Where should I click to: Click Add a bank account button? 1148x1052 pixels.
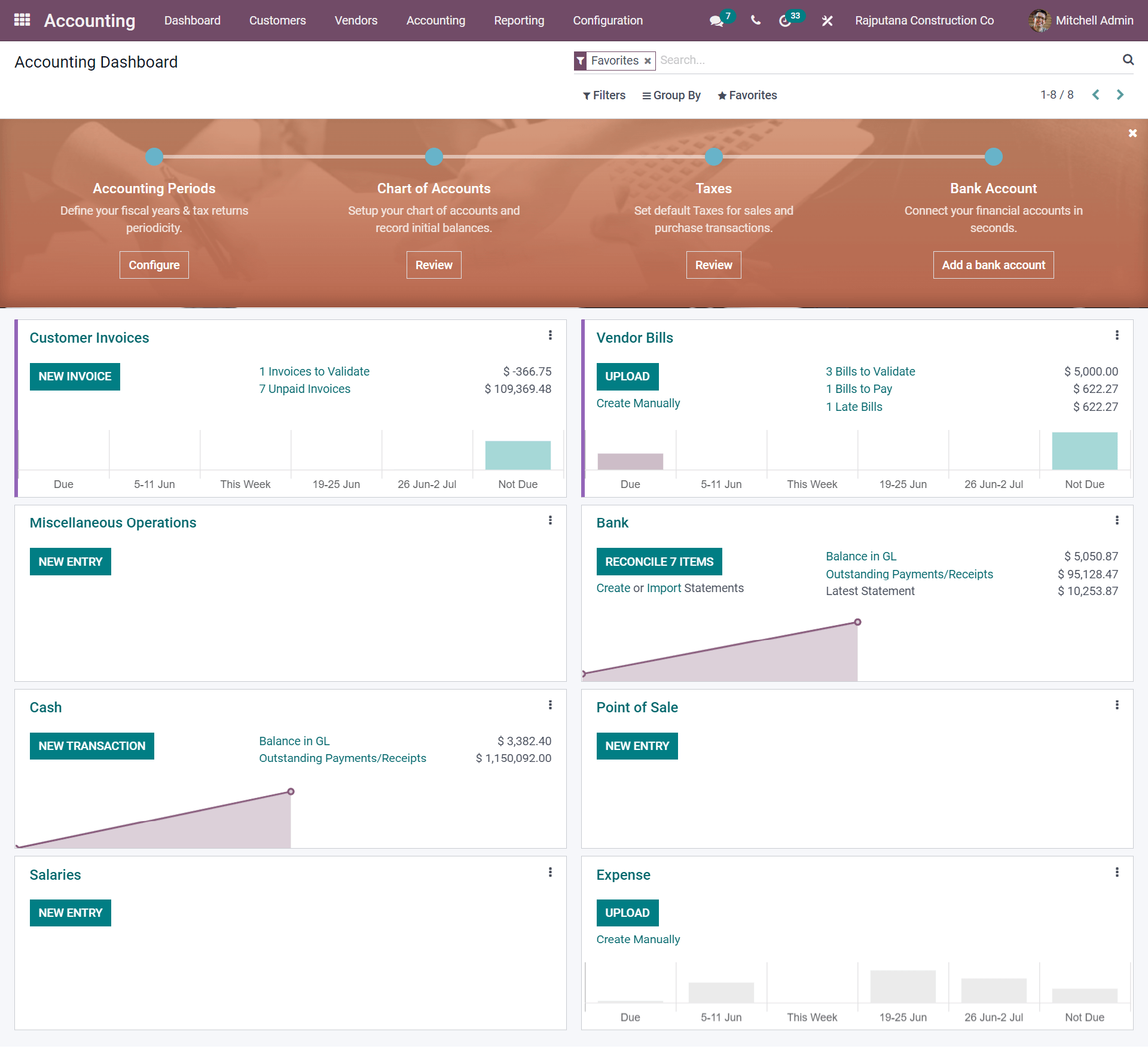click(993, 265)
